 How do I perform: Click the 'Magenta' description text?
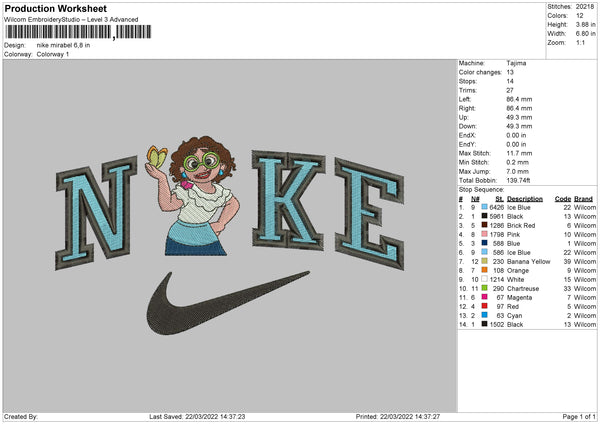[519, 297]
